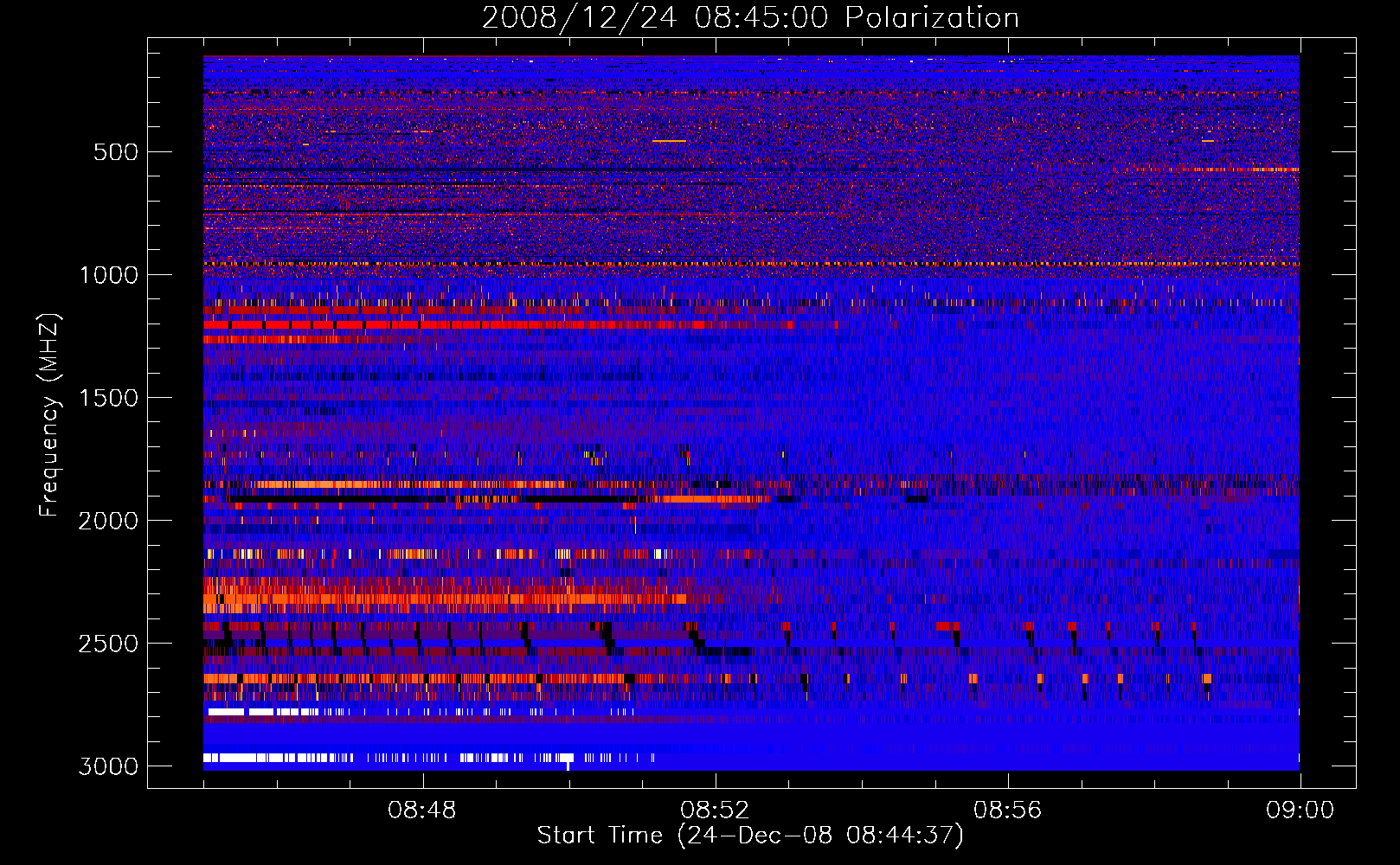The image size is (1400, 865).
Task: Click the '09:00' time tick label
Action: pos(1300,811)
